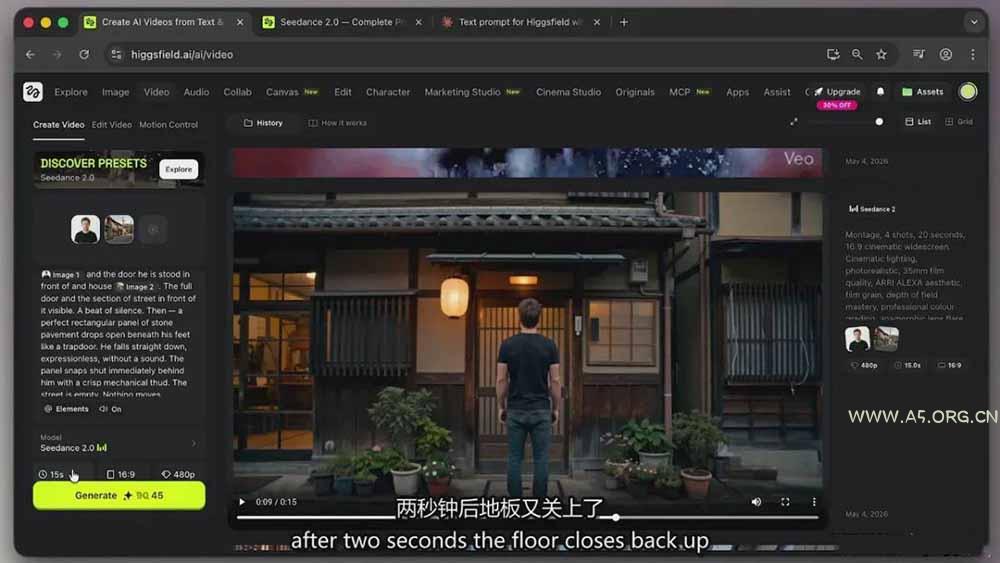Open the Originals nav item
Image resolution: width=1000 pixels, height=563 pixels.
635,92
